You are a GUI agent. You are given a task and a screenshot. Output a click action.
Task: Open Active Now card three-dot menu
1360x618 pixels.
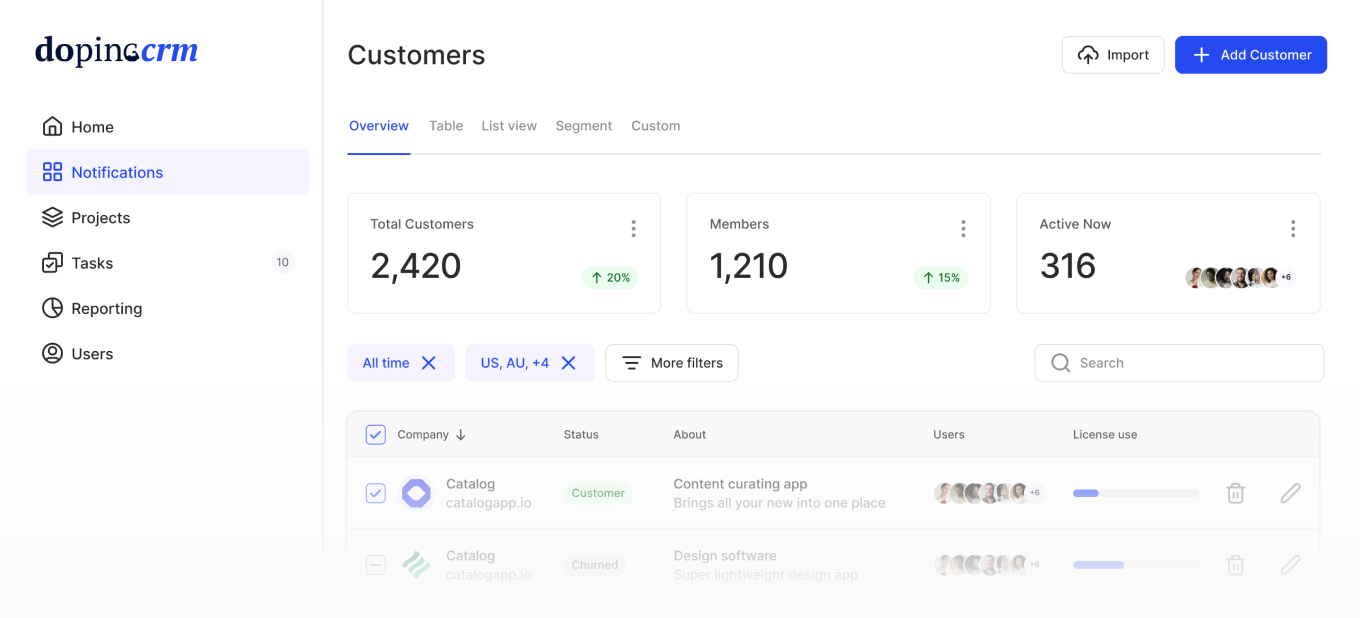(x=1293, y=229)
